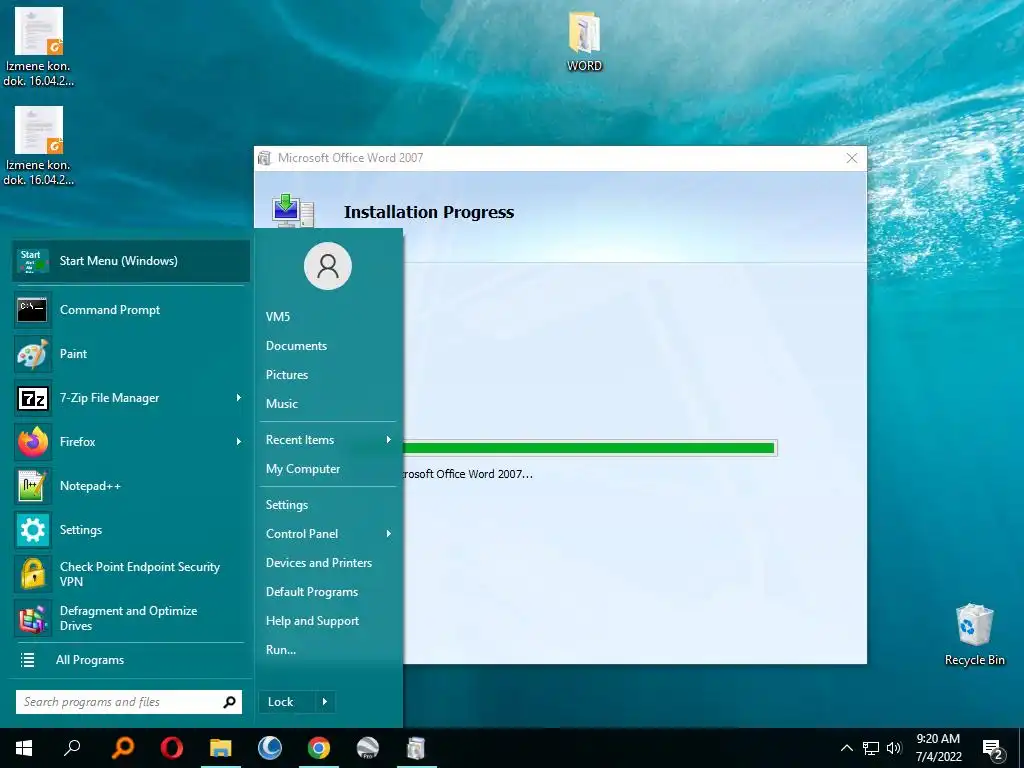Launch Command Prompt from start menu
The width and height of the screenshot is (1024, 768).
[x=131, y=310]
